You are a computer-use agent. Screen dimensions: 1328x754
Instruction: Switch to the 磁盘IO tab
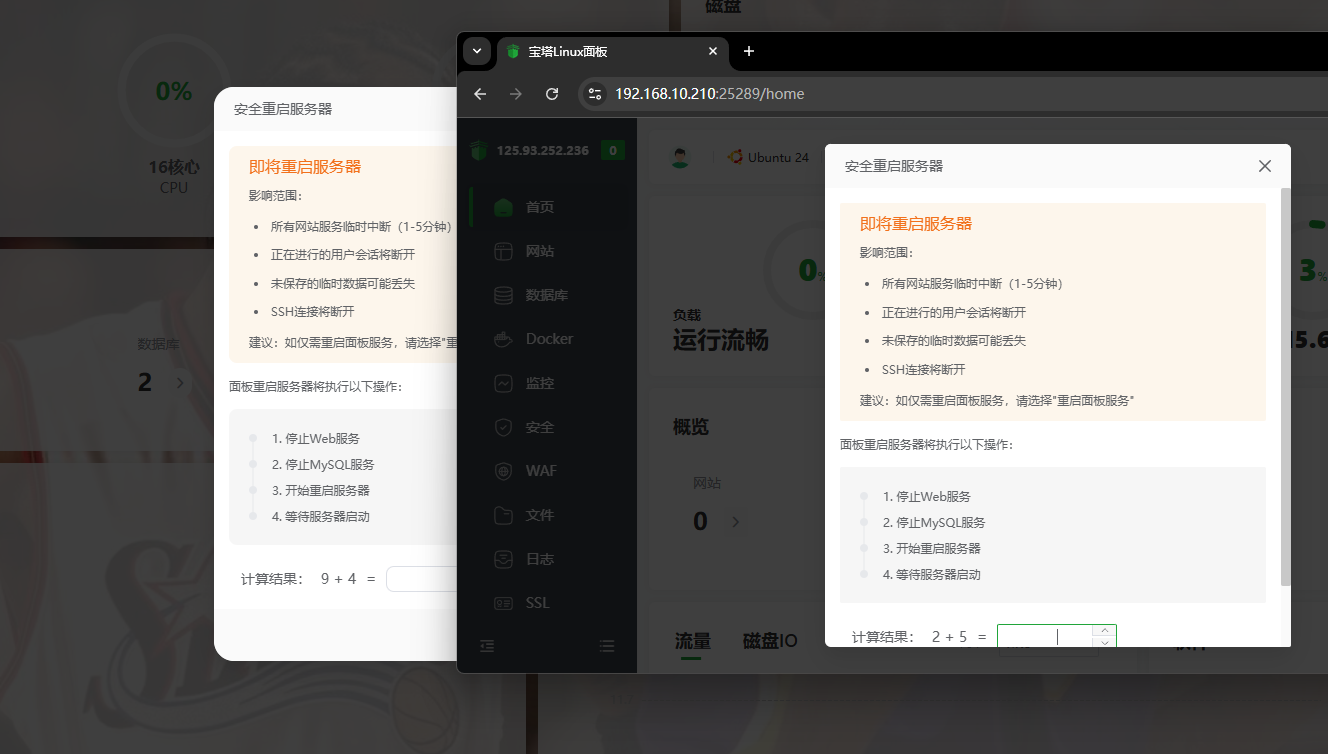click(x=770, y=641)
